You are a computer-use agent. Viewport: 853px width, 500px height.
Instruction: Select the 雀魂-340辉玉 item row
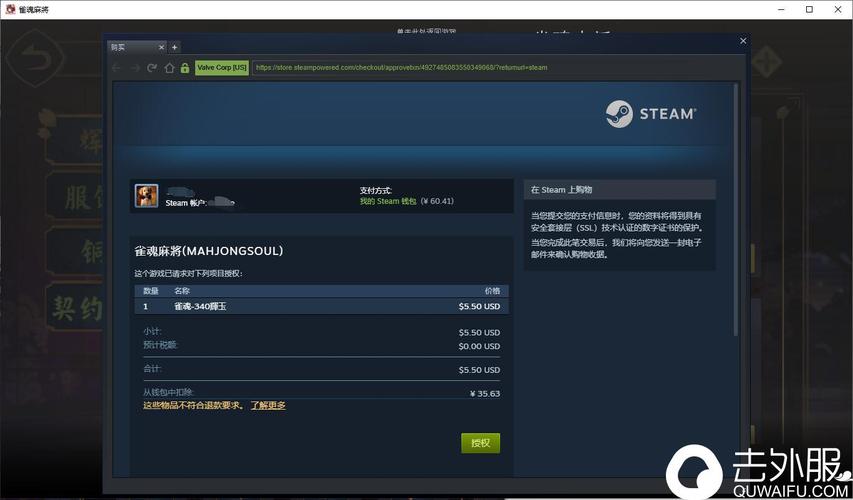pos(322,306)
